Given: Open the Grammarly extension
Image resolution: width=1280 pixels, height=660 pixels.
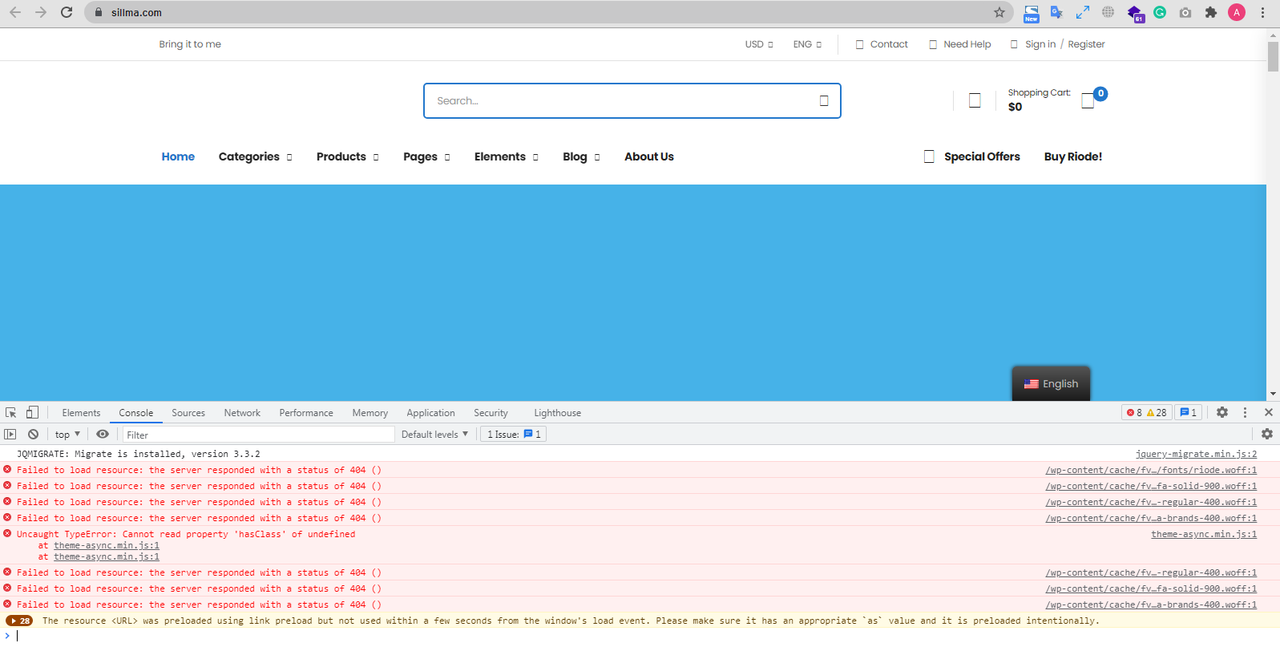Looking at the screenshot, I should pos(1160,13).
